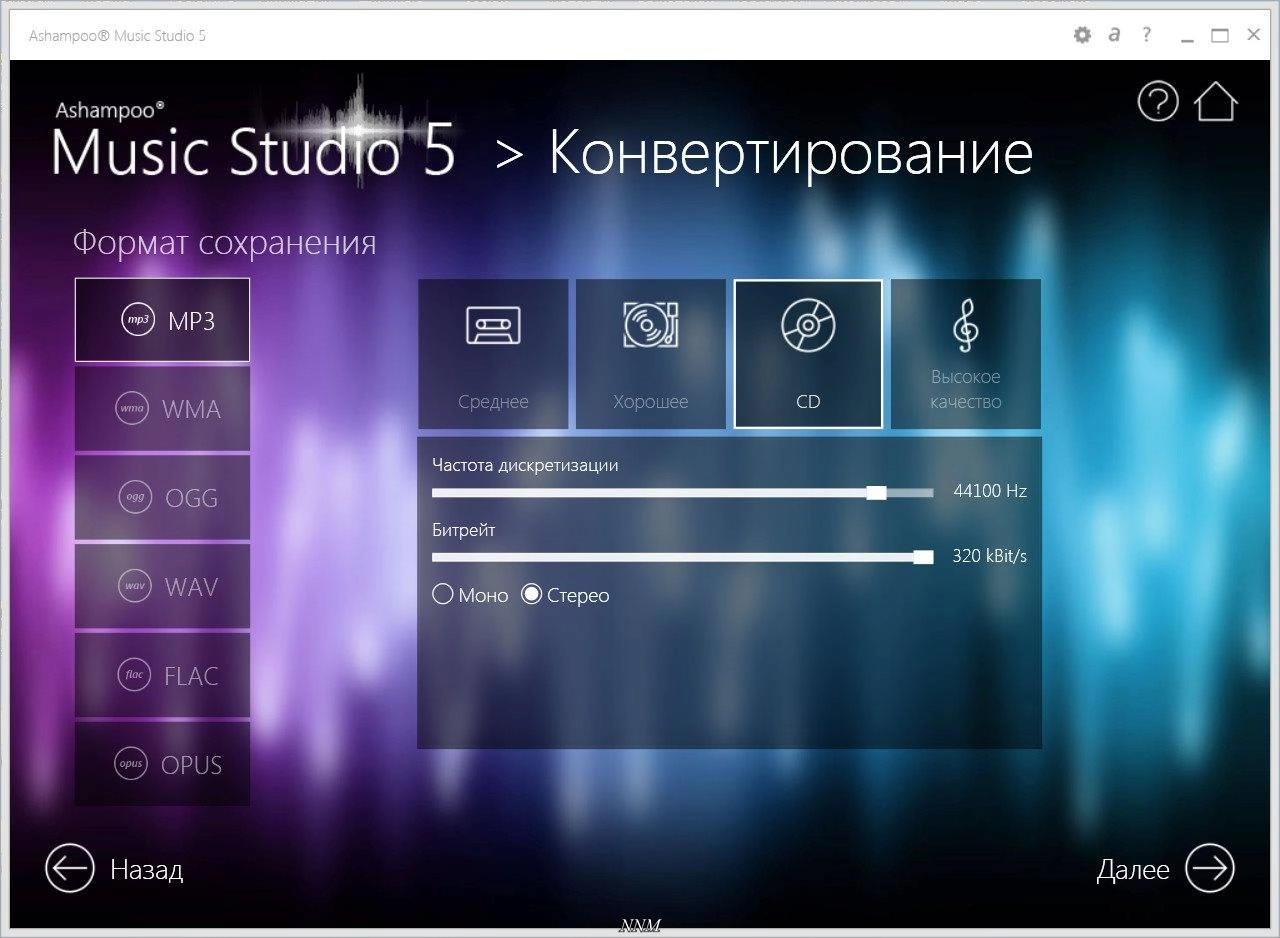Pick the OGG format option
Screen dimensions: 1280x938
pos(162,497)
